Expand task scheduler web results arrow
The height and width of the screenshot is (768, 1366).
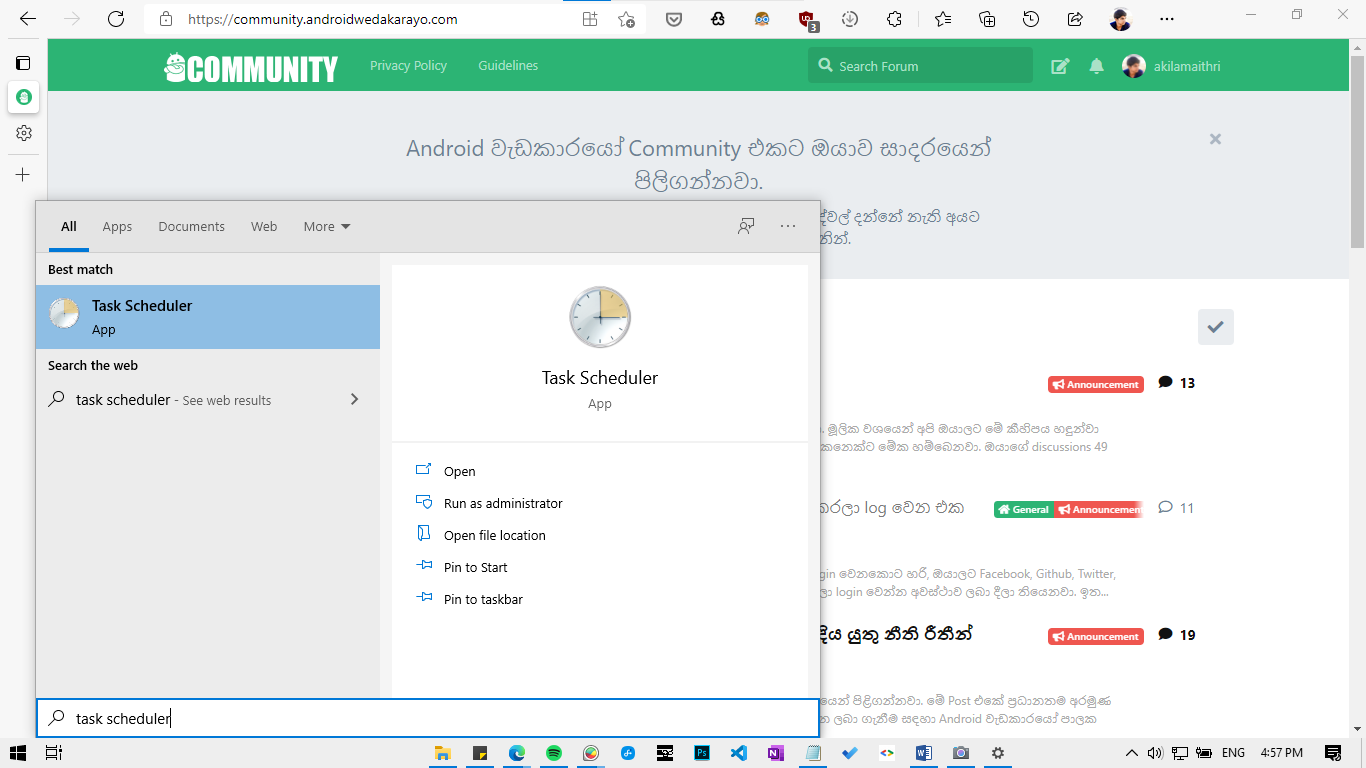click(x=354, y=399)
